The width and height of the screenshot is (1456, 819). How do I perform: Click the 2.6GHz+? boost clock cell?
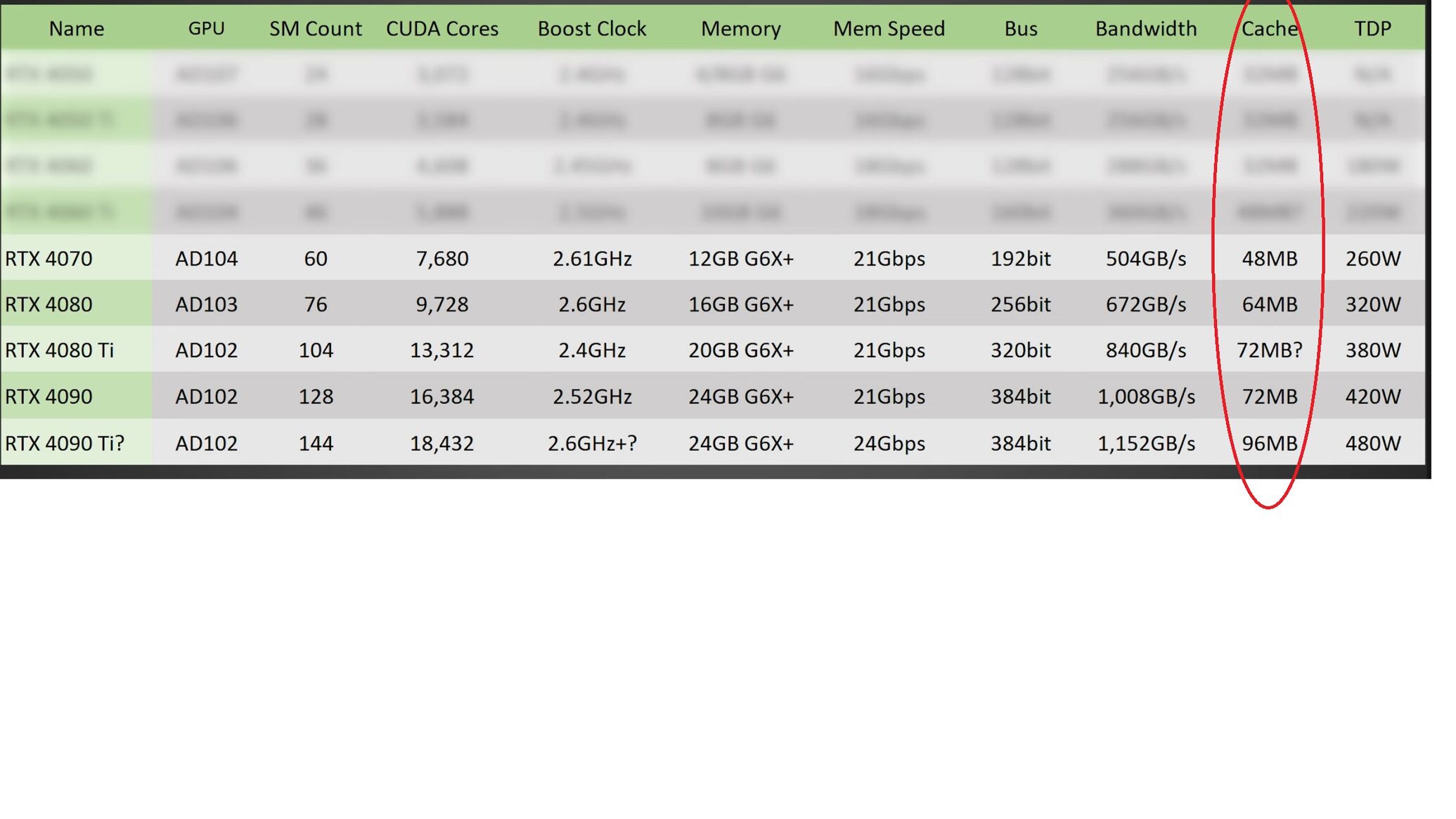click(x=592, y=444)
